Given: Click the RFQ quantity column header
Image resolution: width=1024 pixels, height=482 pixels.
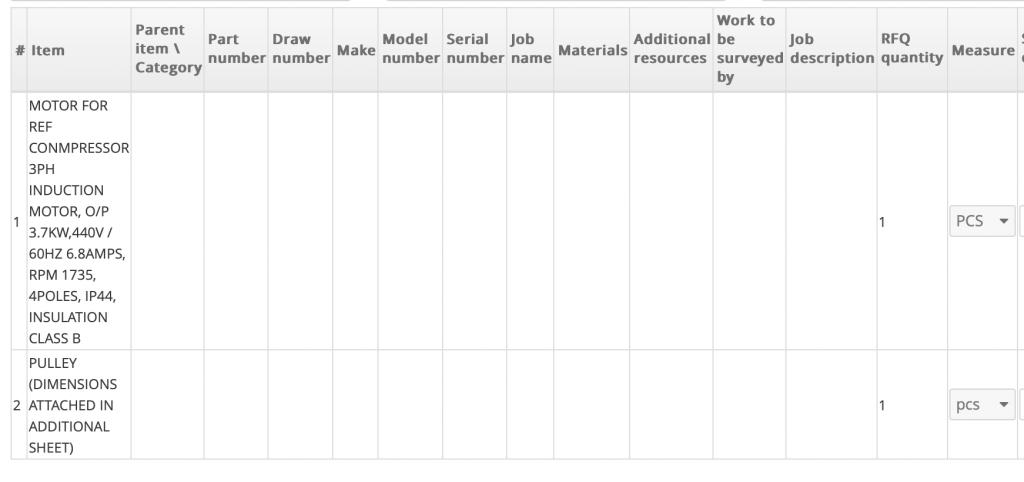Looking at the screenshot, I should click(911, 49).
